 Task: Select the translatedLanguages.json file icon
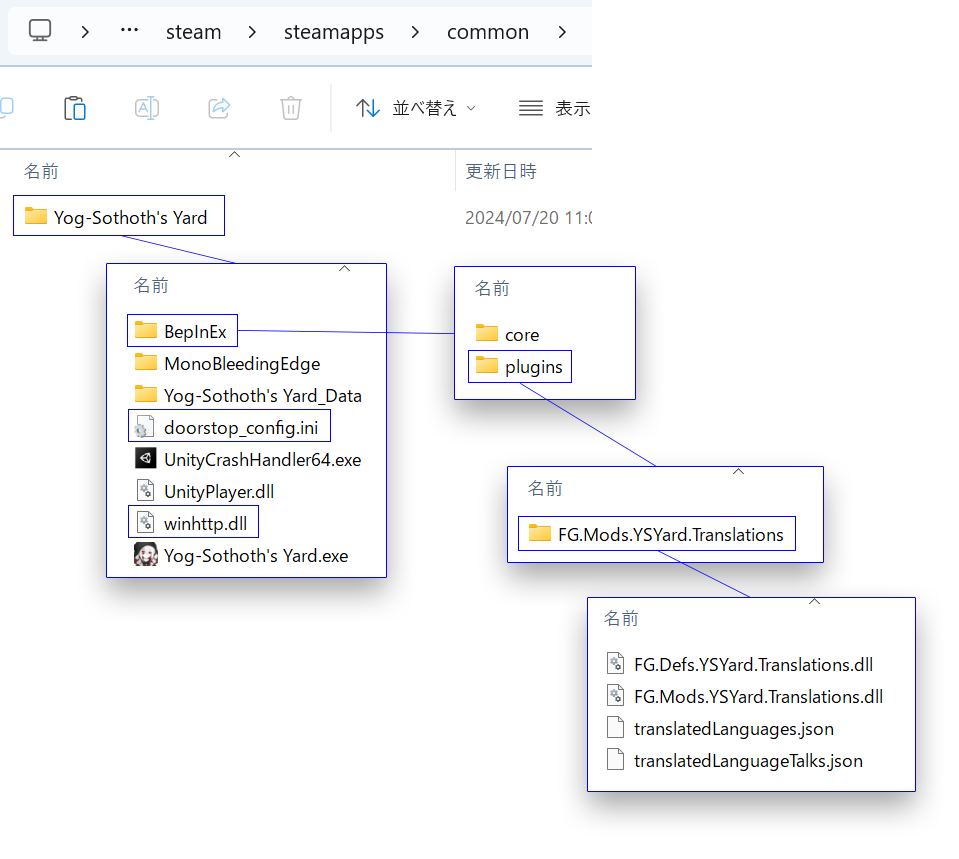pyautogui.click(x=615, y=727)
